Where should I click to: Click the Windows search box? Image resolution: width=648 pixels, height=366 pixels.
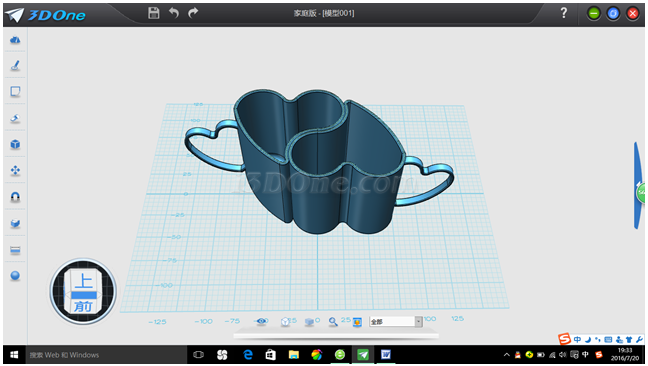[x=106, y=355]
